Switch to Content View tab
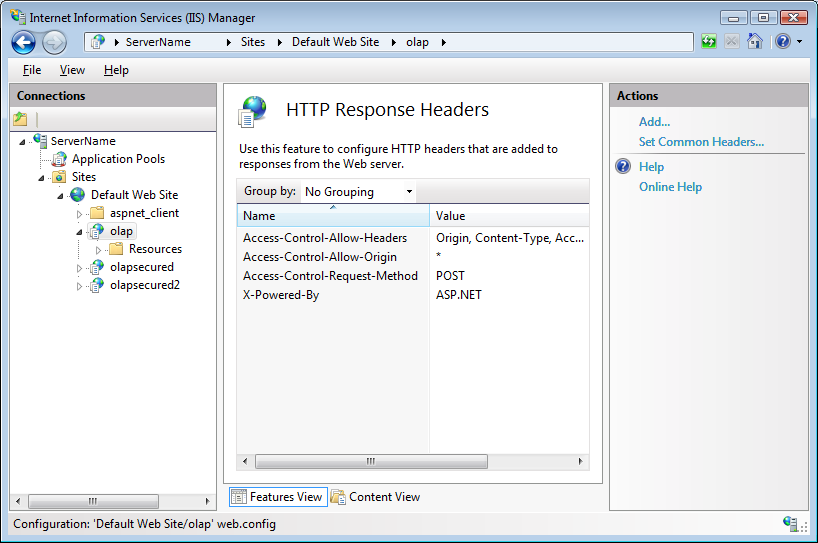The height and width of the screenshot is (543, 818). [384, 497]
